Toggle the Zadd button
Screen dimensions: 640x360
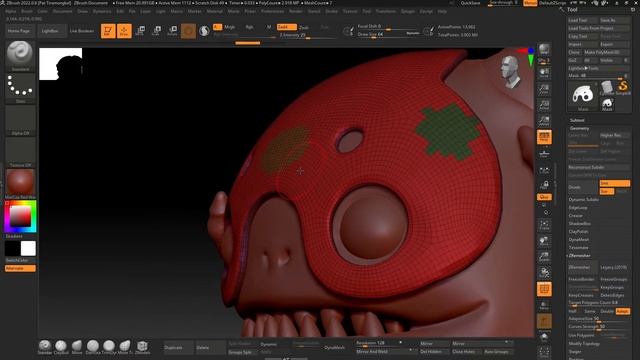coord(287,27)
